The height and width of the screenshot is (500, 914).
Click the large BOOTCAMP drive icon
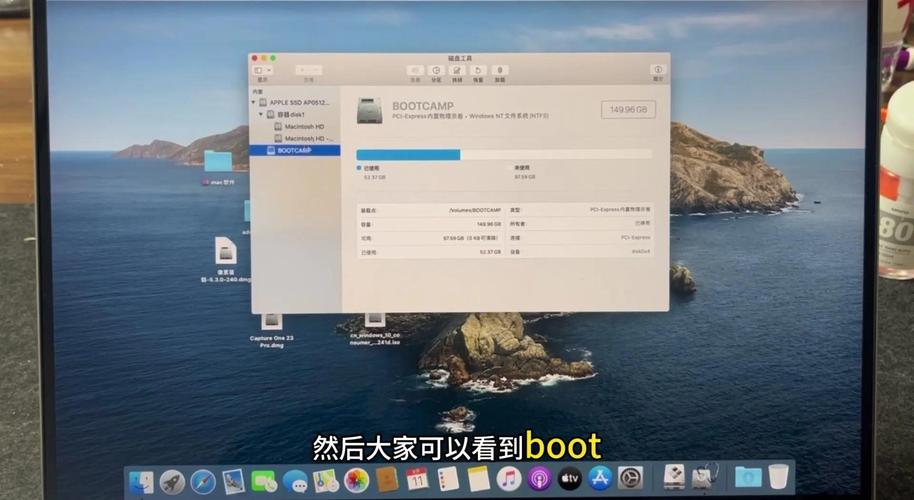tap(370, 110)
